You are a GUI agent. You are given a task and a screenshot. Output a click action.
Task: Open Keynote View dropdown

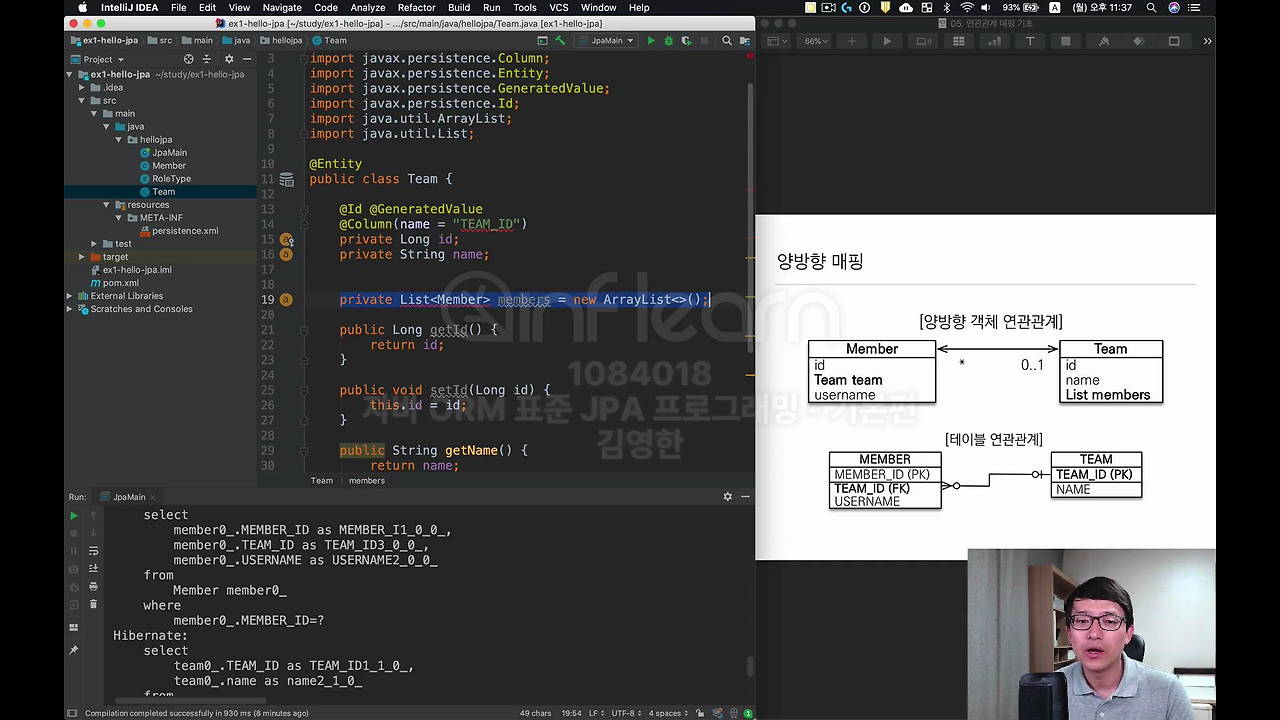pos(777,41)
